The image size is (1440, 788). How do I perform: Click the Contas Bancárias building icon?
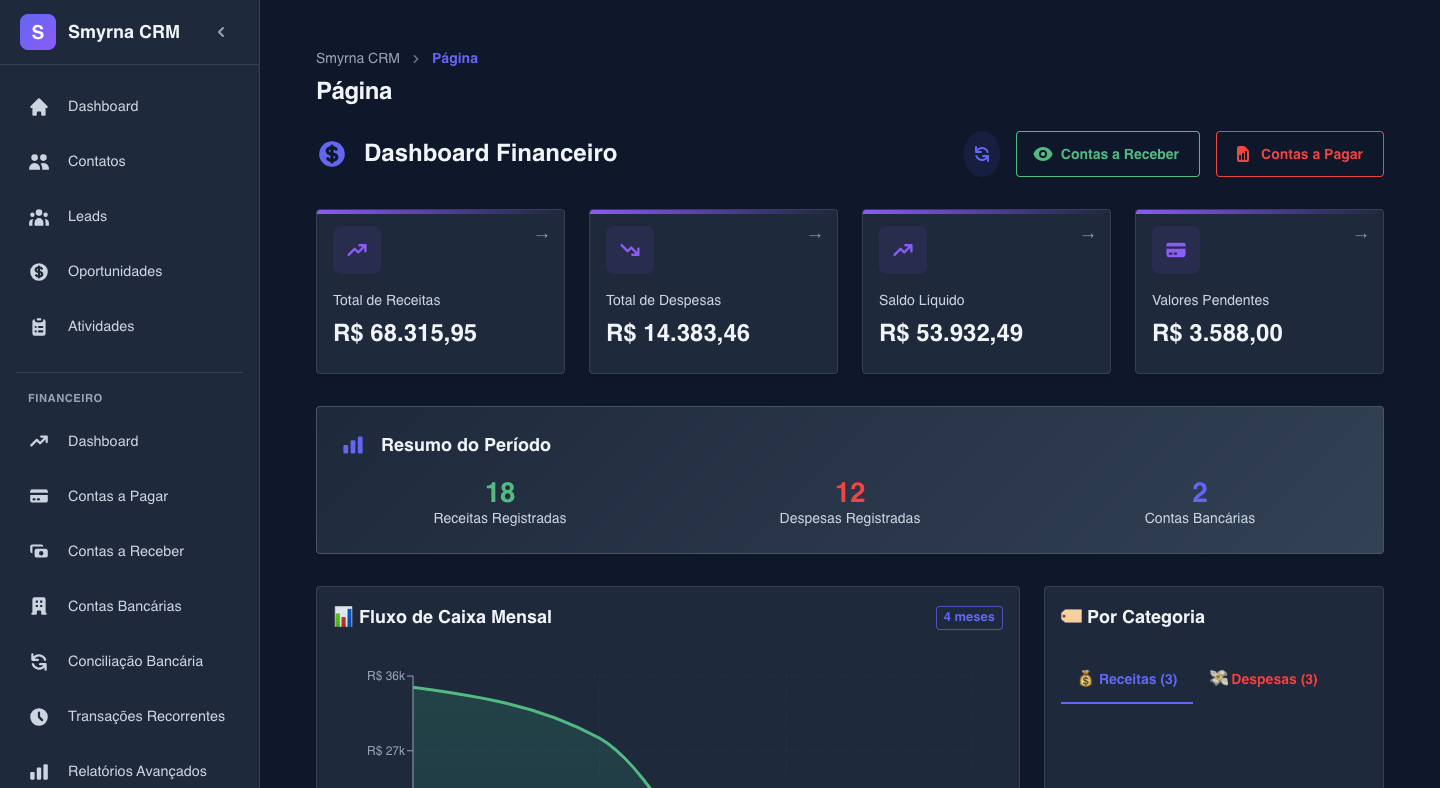[39, 607]
